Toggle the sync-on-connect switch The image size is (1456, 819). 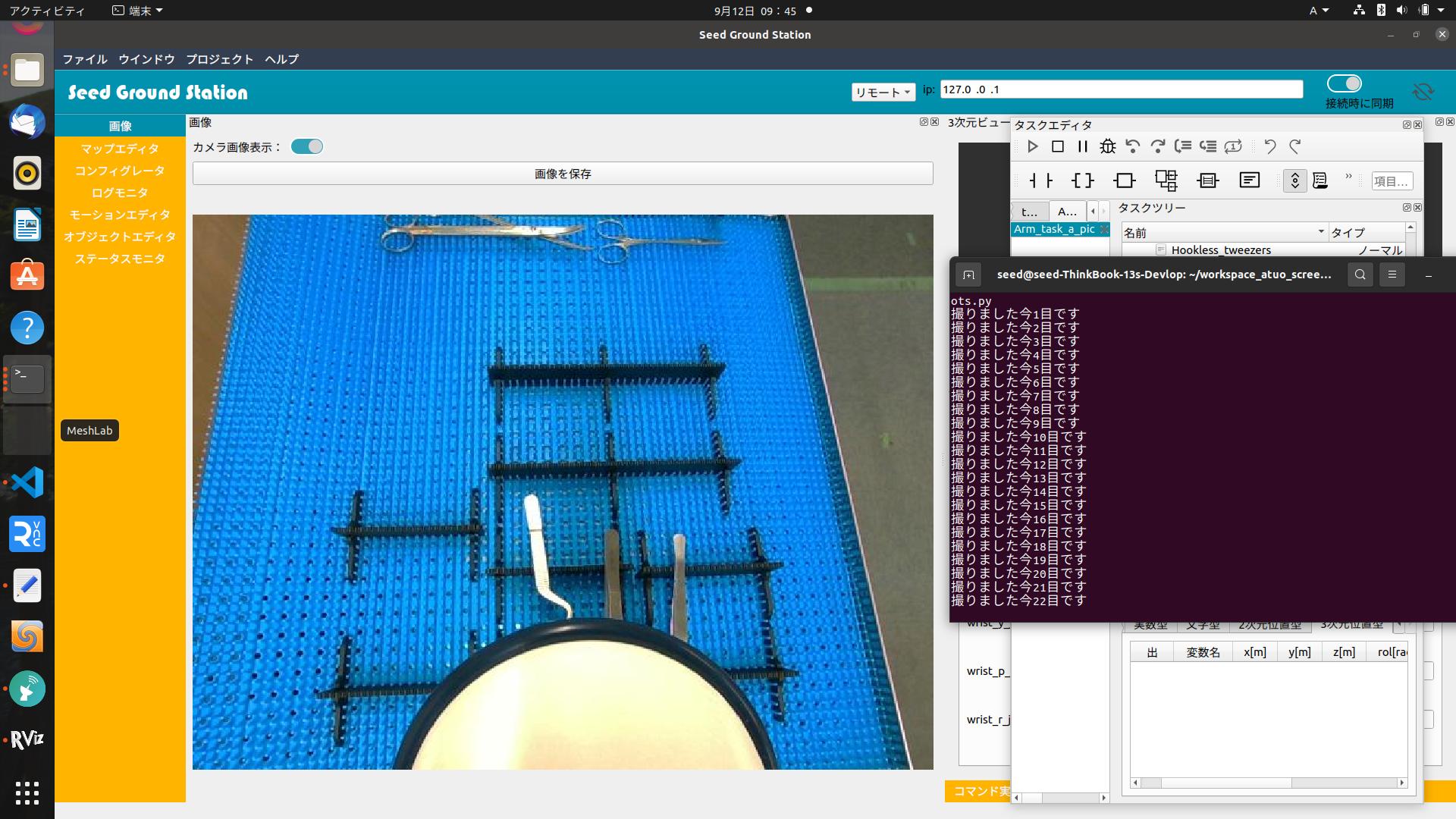click(x=1344, y=83)
